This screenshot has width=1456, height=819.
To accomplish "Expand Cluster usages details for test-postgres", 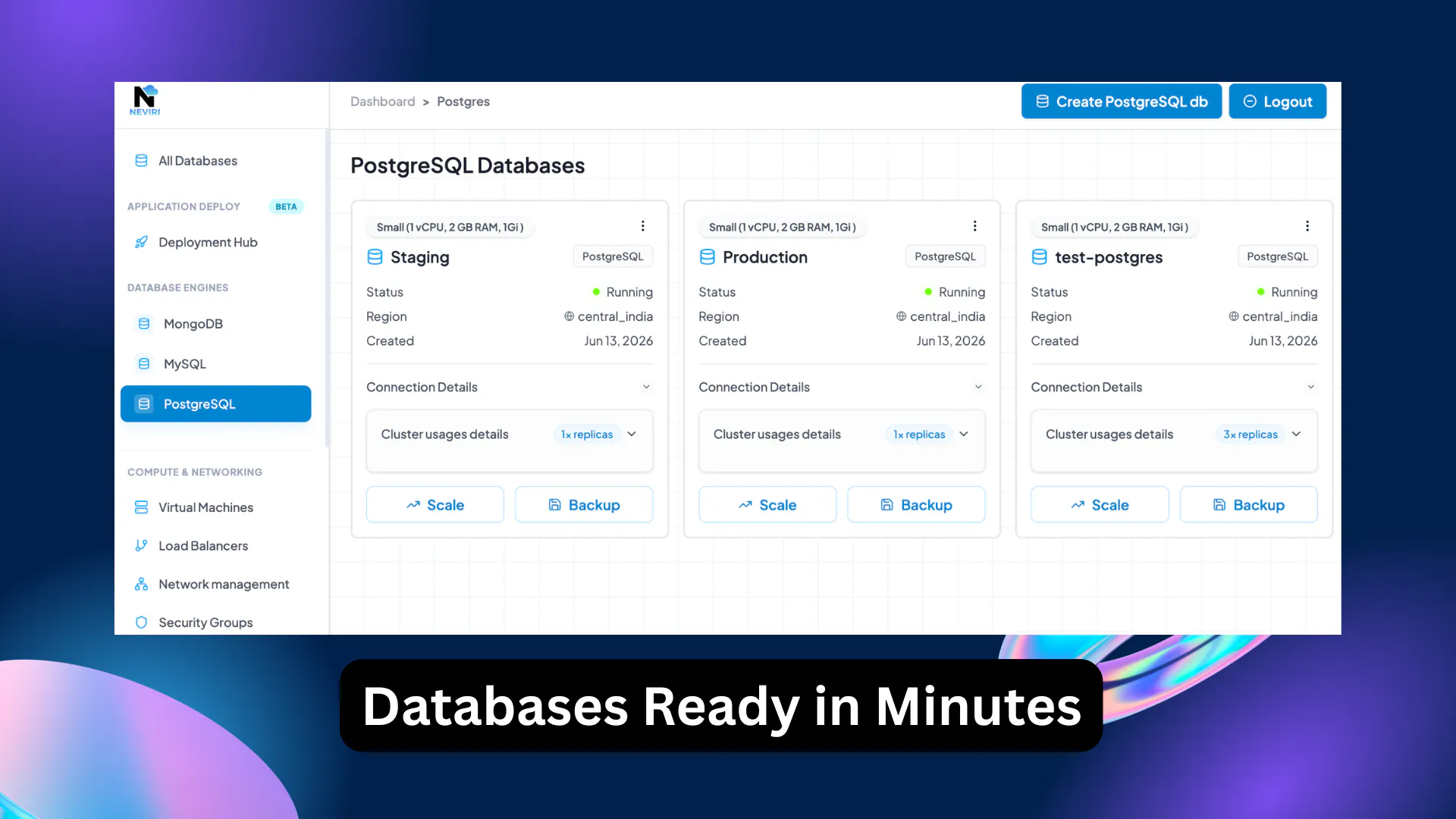I will (x=1296, y=435).
